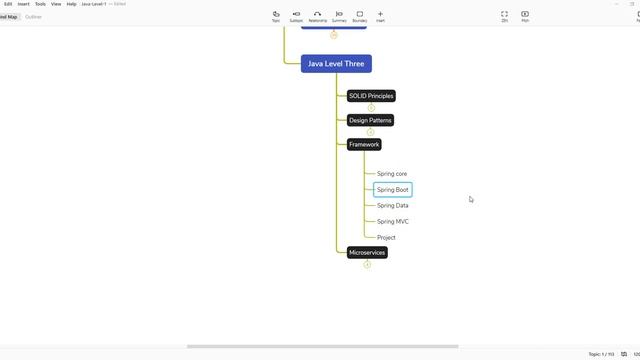Click the horizontal scrollbar thumb
Screen dimensions: 640x360
(x=322, y=347)
